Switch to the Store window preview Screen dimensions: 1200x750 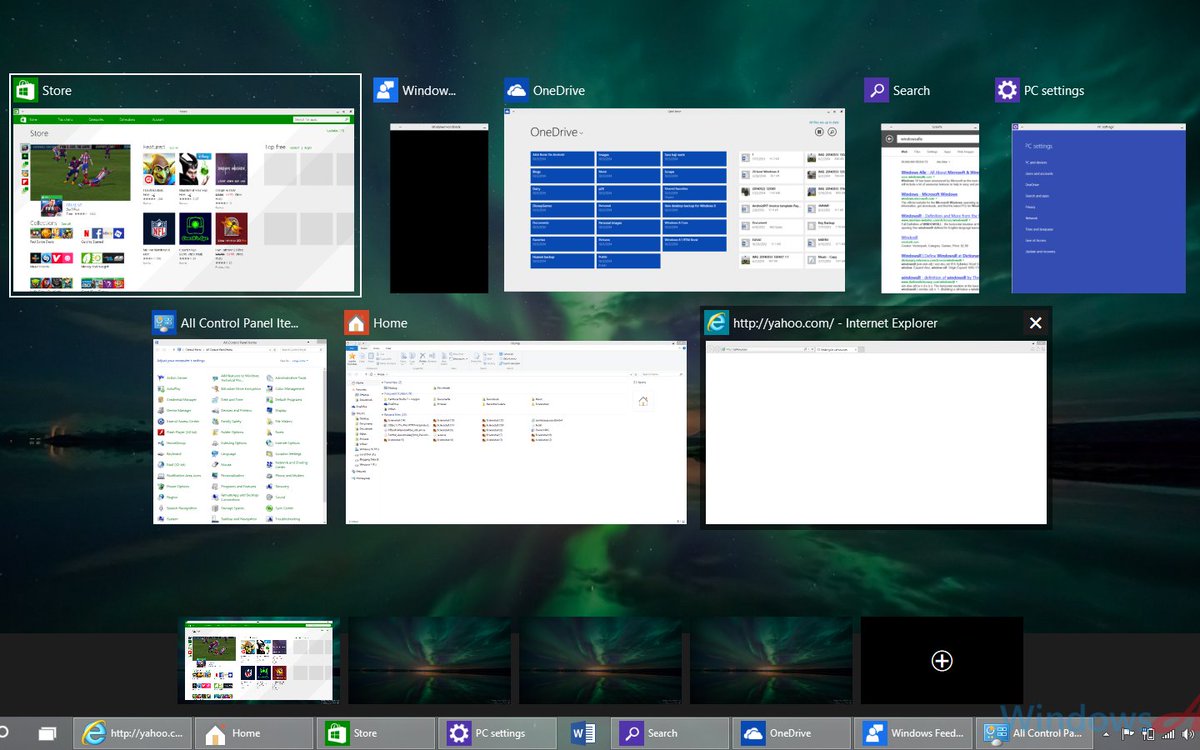(x=185, y=201)
